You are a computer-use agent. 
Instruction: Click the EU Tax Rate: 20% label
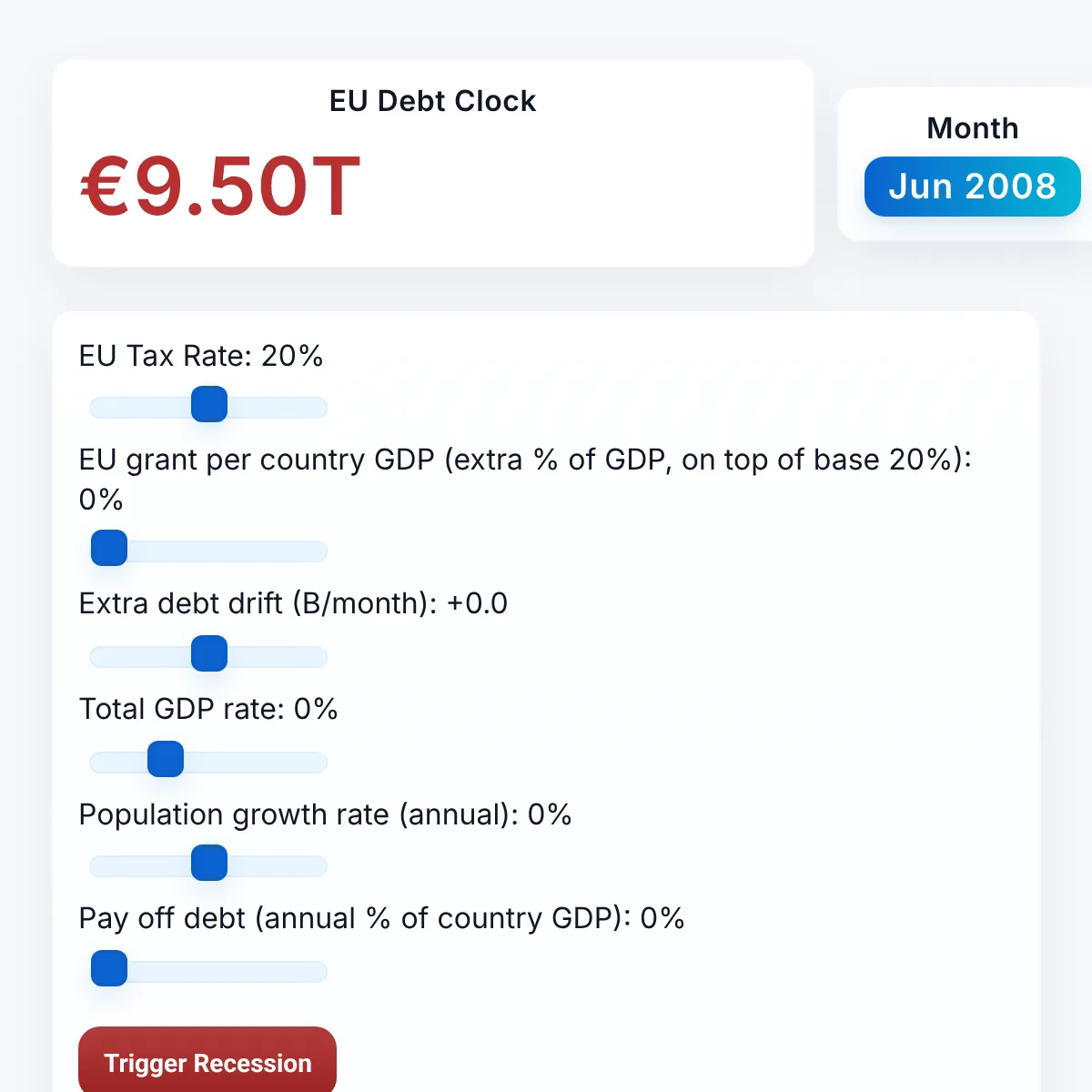click(x=201, y=356)
